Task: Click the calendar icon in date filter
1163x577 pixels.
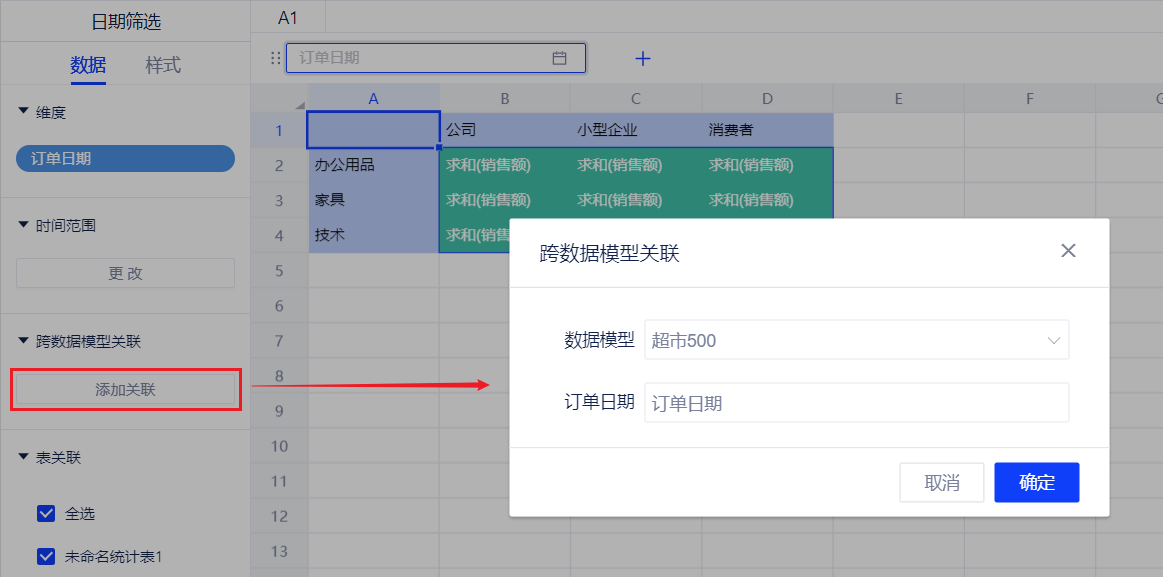Action: pyautogui.click(x=559, y=58)
